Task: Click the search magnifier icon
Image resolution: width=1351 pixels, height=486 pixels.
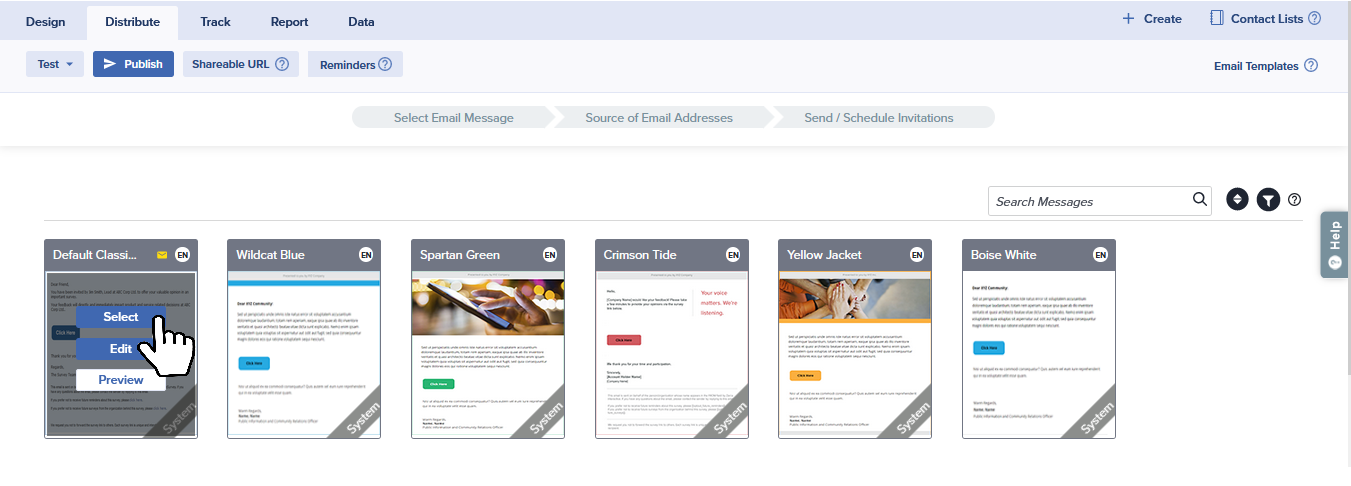Action: pos(1200,200)
